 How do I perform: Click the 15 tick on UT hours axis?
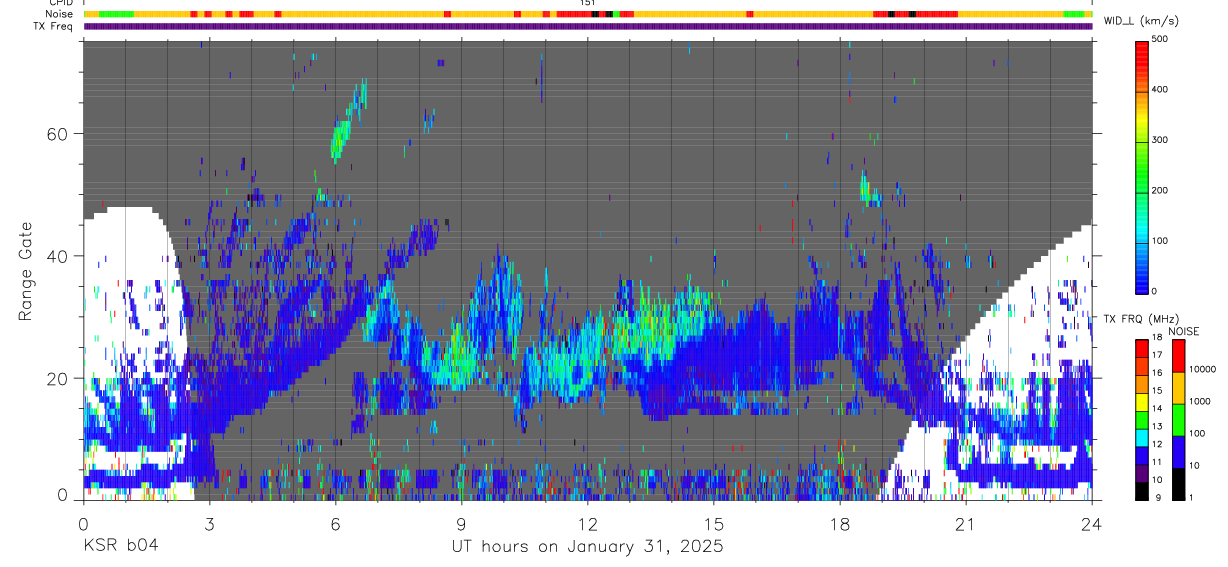pos(713,523)
